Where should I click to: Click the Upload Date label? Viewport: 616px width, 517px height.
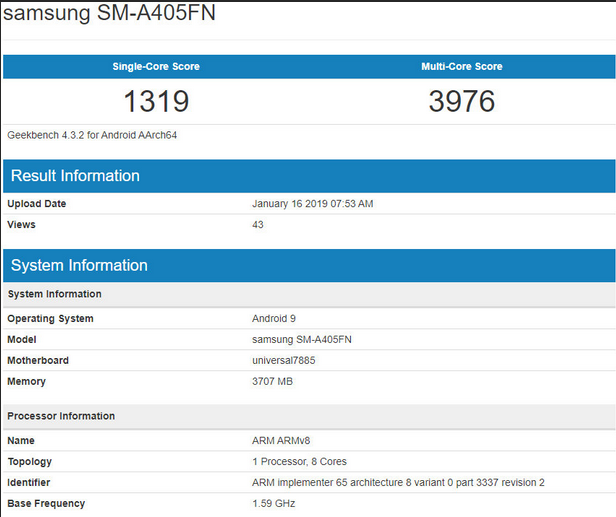37,204
